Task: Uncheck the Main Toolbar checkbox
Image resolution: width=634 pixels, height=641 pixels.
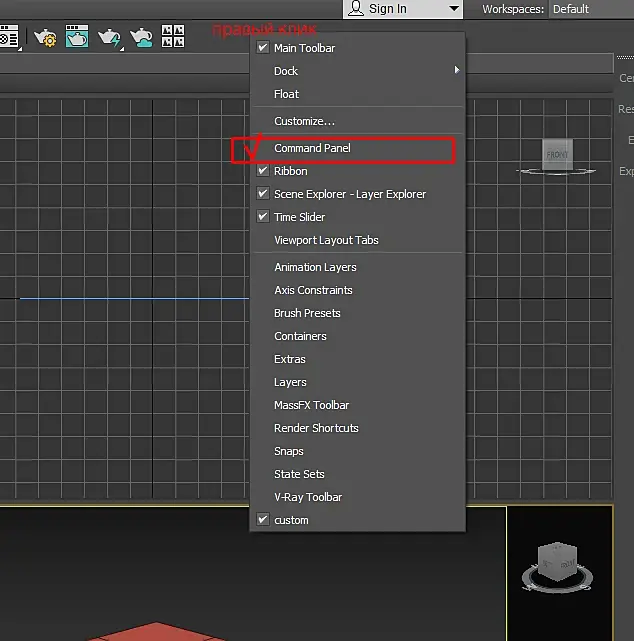Action: pos(263,48)
